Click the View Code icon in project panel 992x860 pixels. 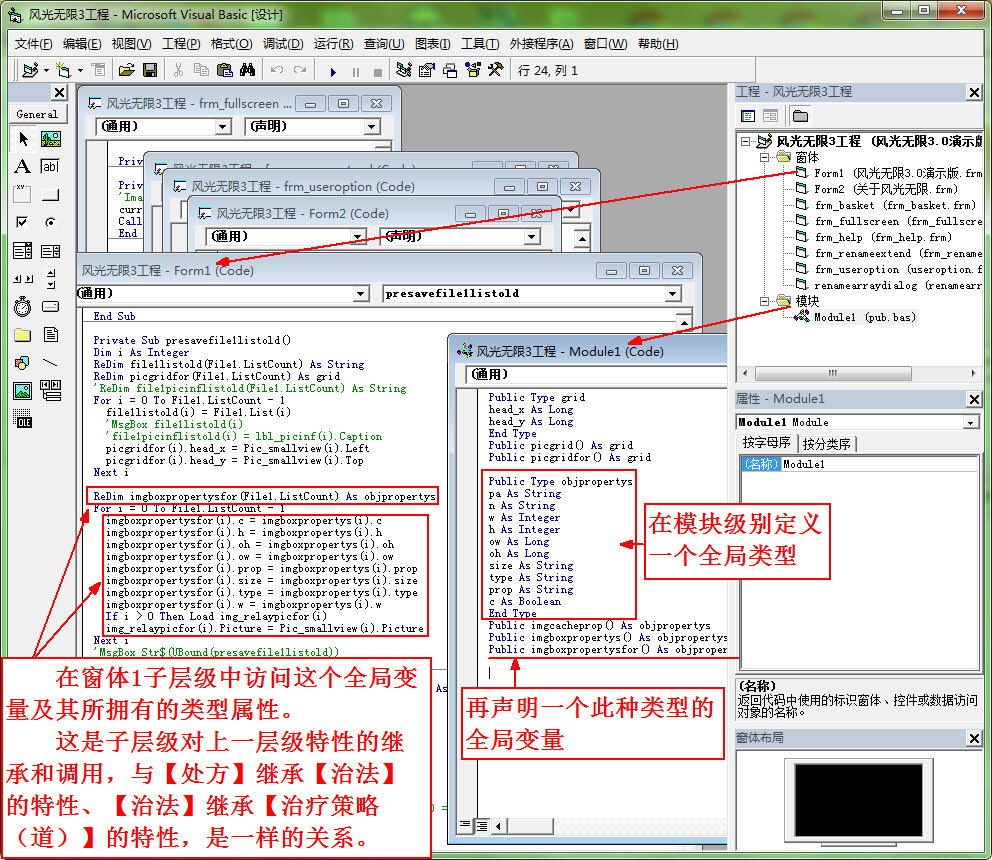pos(748,116)
